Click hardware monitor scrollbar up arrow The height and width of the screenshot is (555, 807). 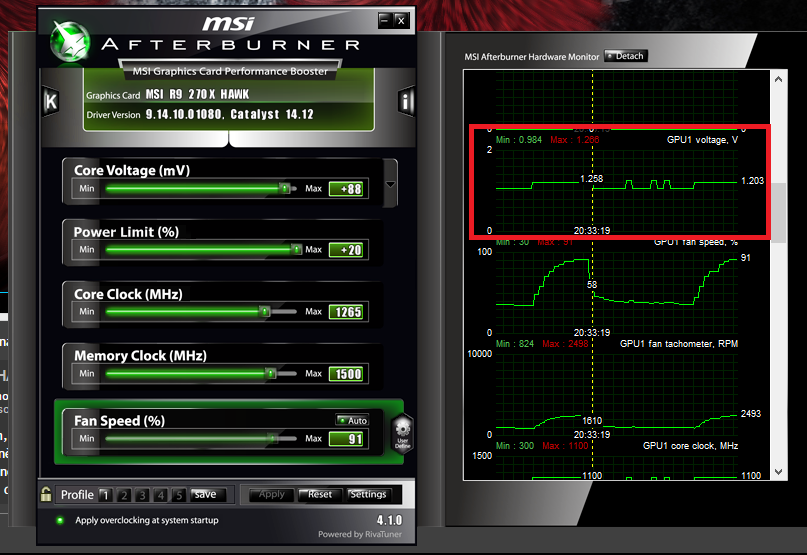tap(778, 79)
